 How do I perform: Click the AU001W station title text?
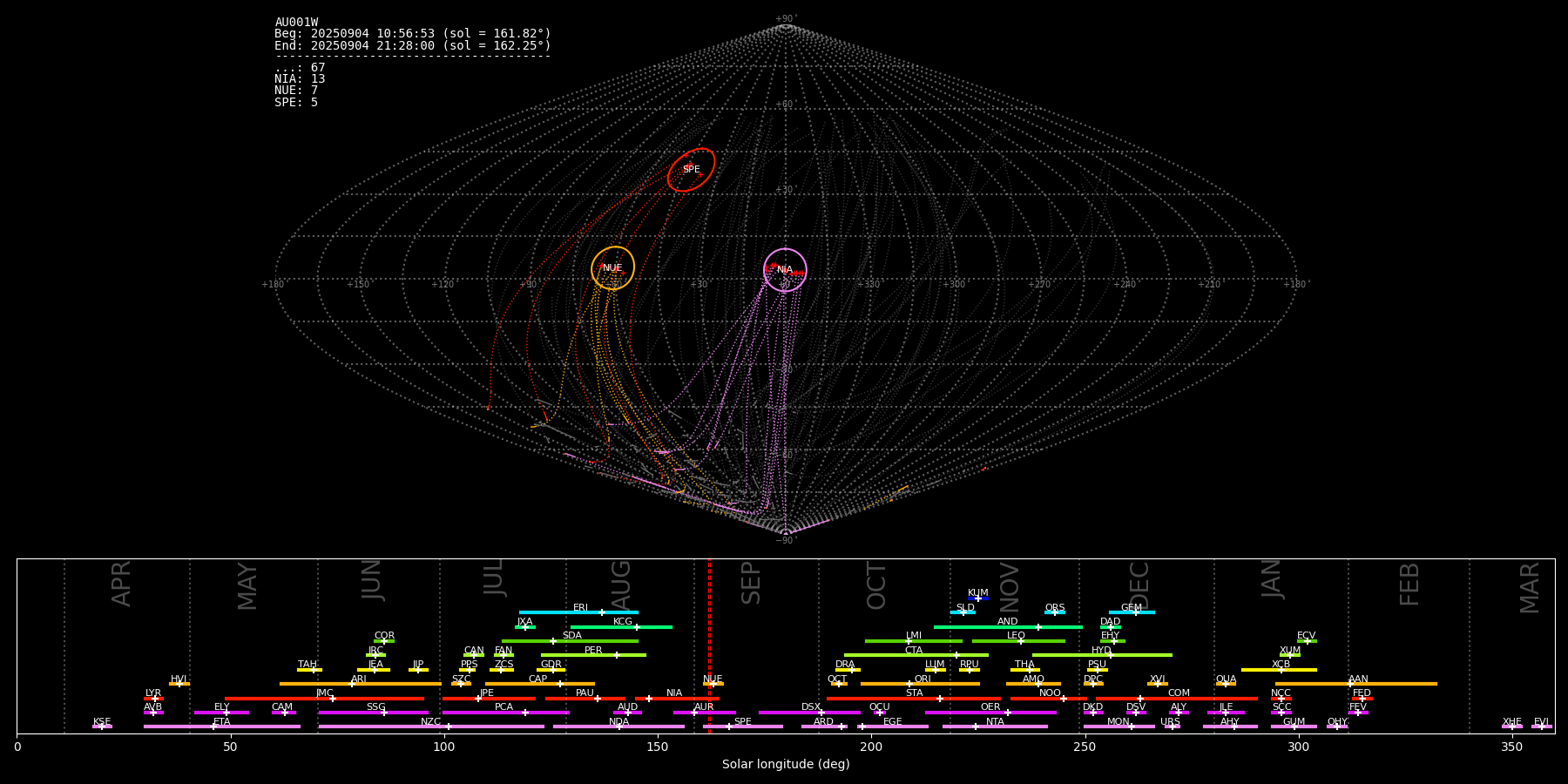point(296,23)
